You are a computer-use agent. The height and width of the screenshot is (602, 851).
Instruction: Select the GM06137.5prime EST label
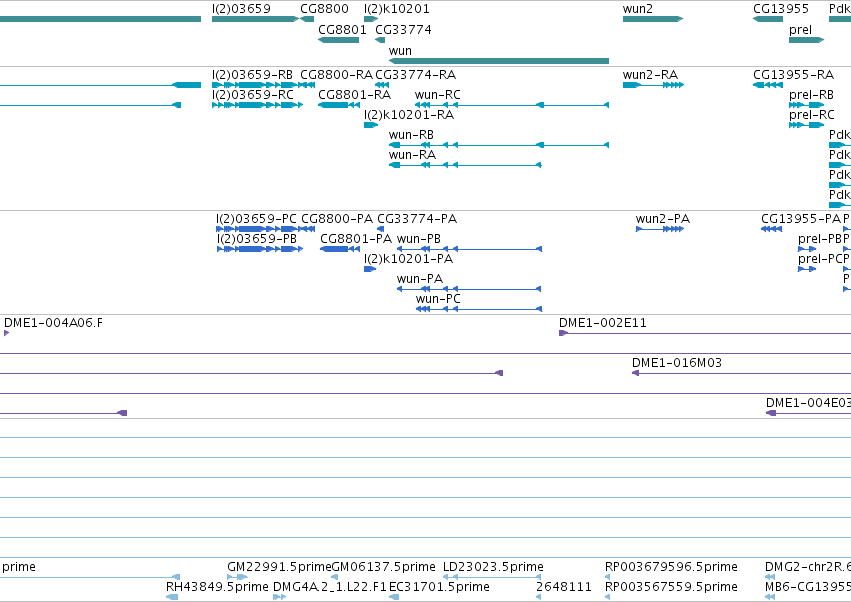click(383, 567)
